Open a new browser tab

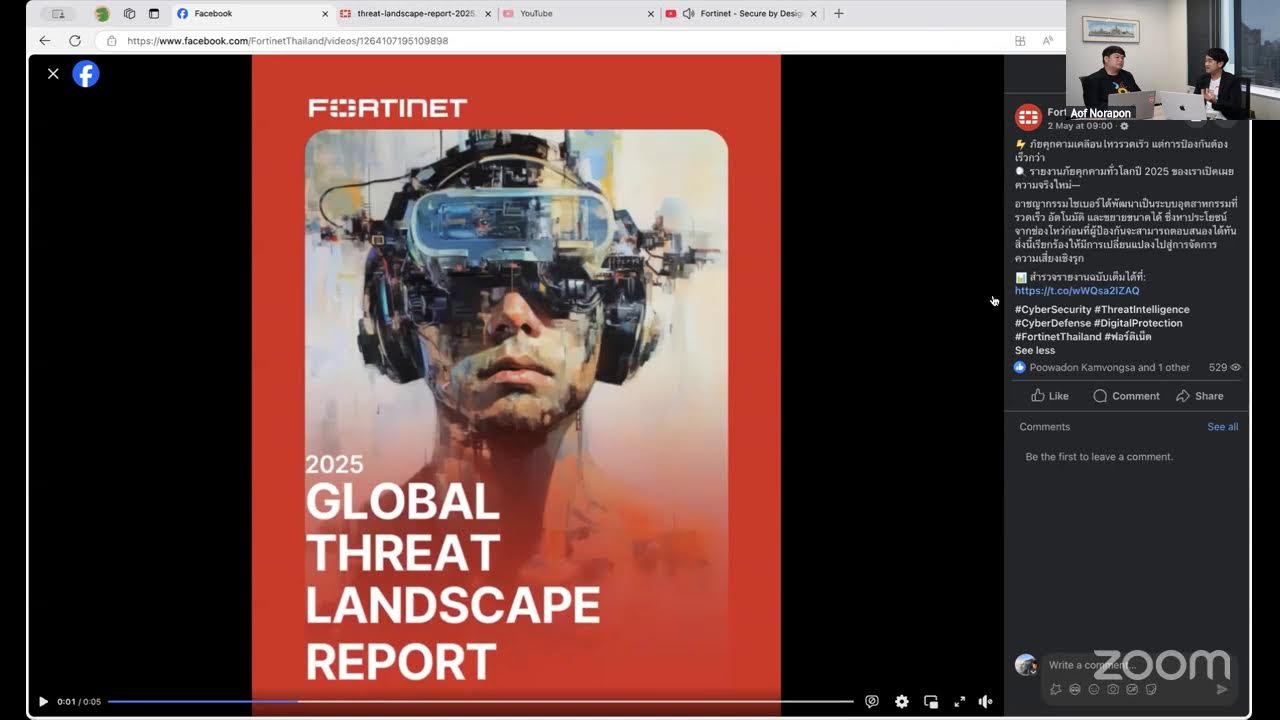pos(838,14)
